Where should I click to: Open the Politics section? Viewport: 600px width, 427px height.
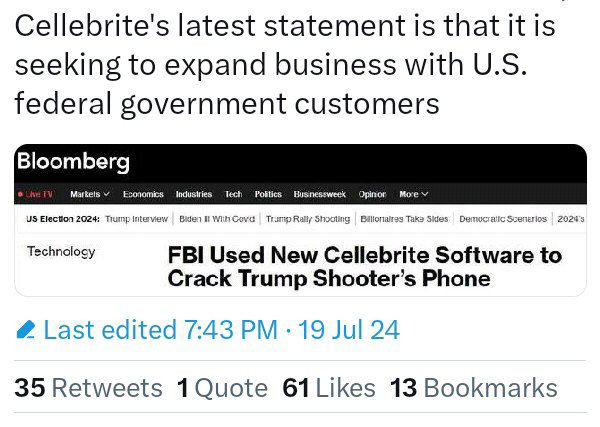(268, 194)
